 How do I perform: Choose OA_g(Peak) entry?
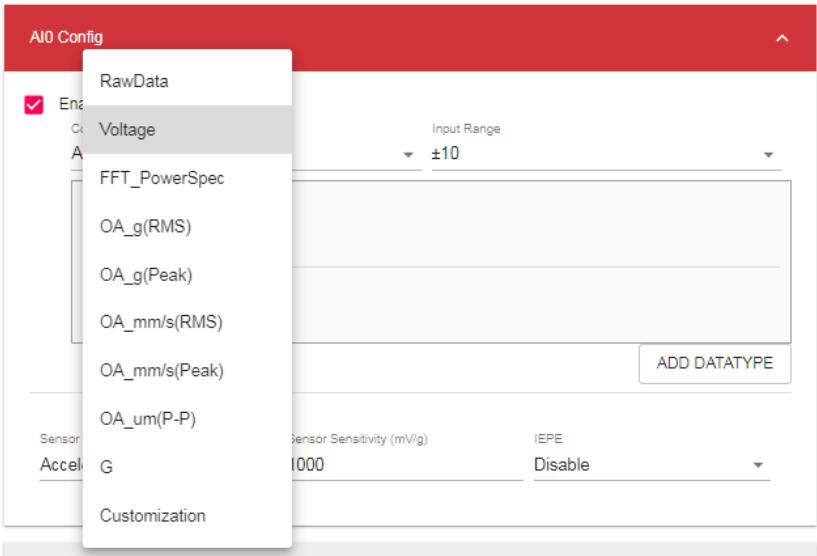187,275
